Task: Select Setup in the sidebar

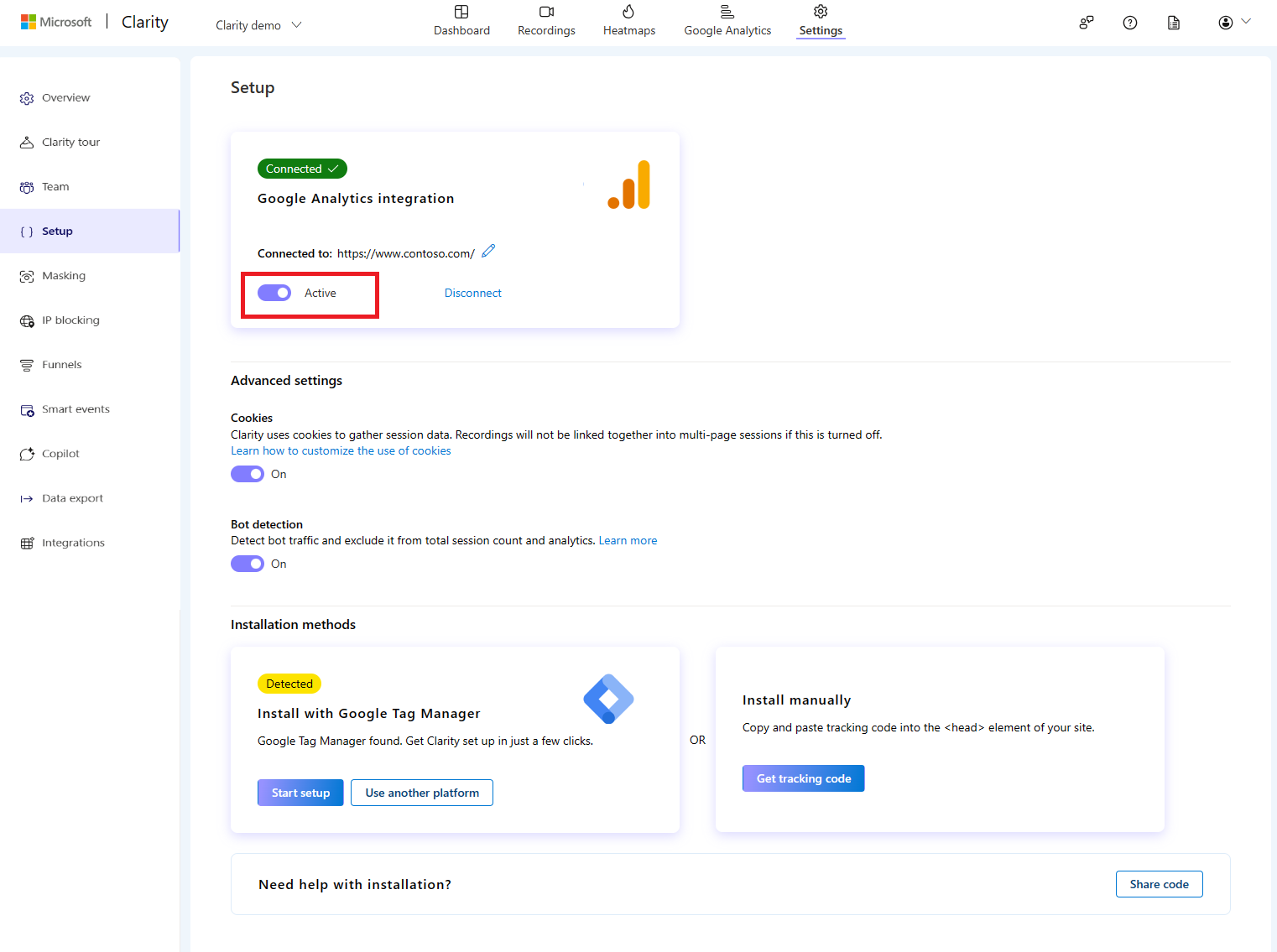Action: point(90,231)
